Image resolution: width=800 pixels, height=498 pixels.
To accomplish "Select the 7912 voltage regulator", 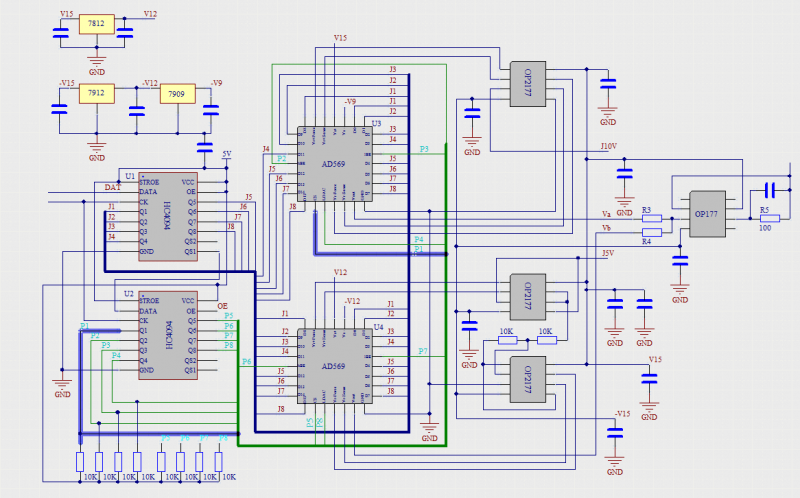I will 96,93.
